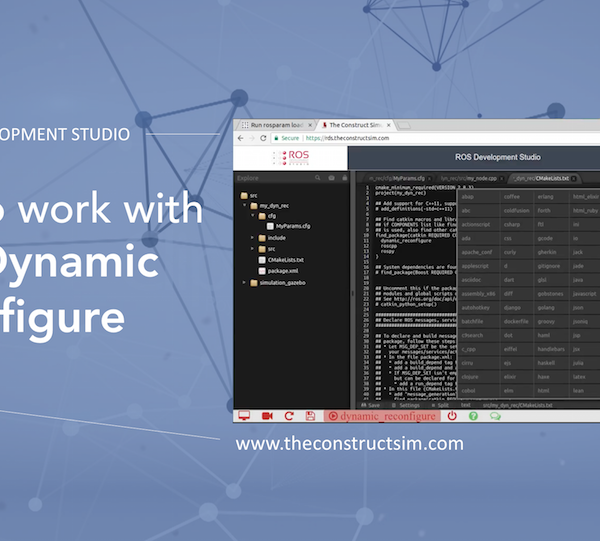The height and width of the screenshot is (541, 600).
Task: Click the browser back arrow
Action: pyautogui.click(x=240, y=138)
